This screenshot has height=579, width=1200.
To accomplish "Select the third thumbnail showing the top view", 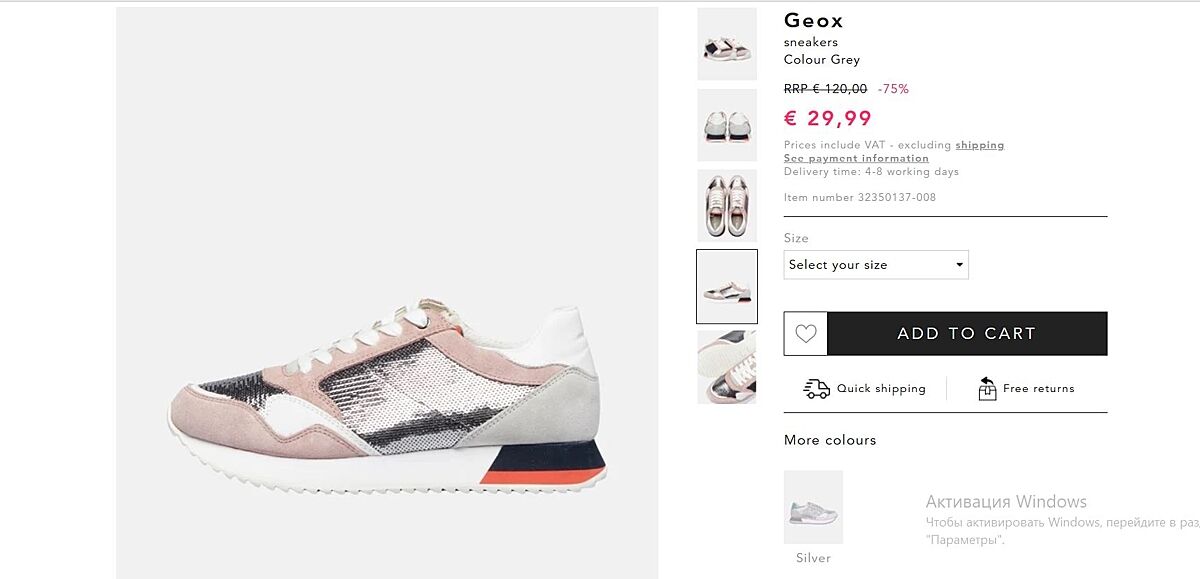I will point(727,206).
